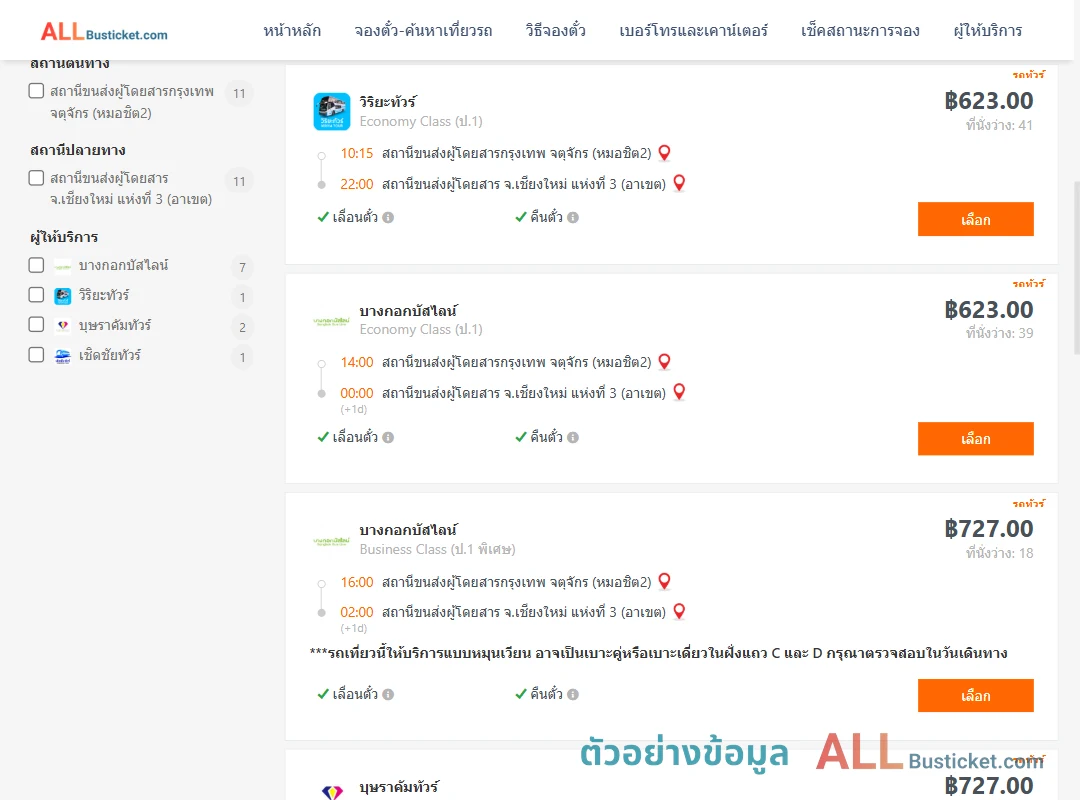
Task: Click เลื่อนตั๋ว info icon on 10:15 trip
Action: 388,218
